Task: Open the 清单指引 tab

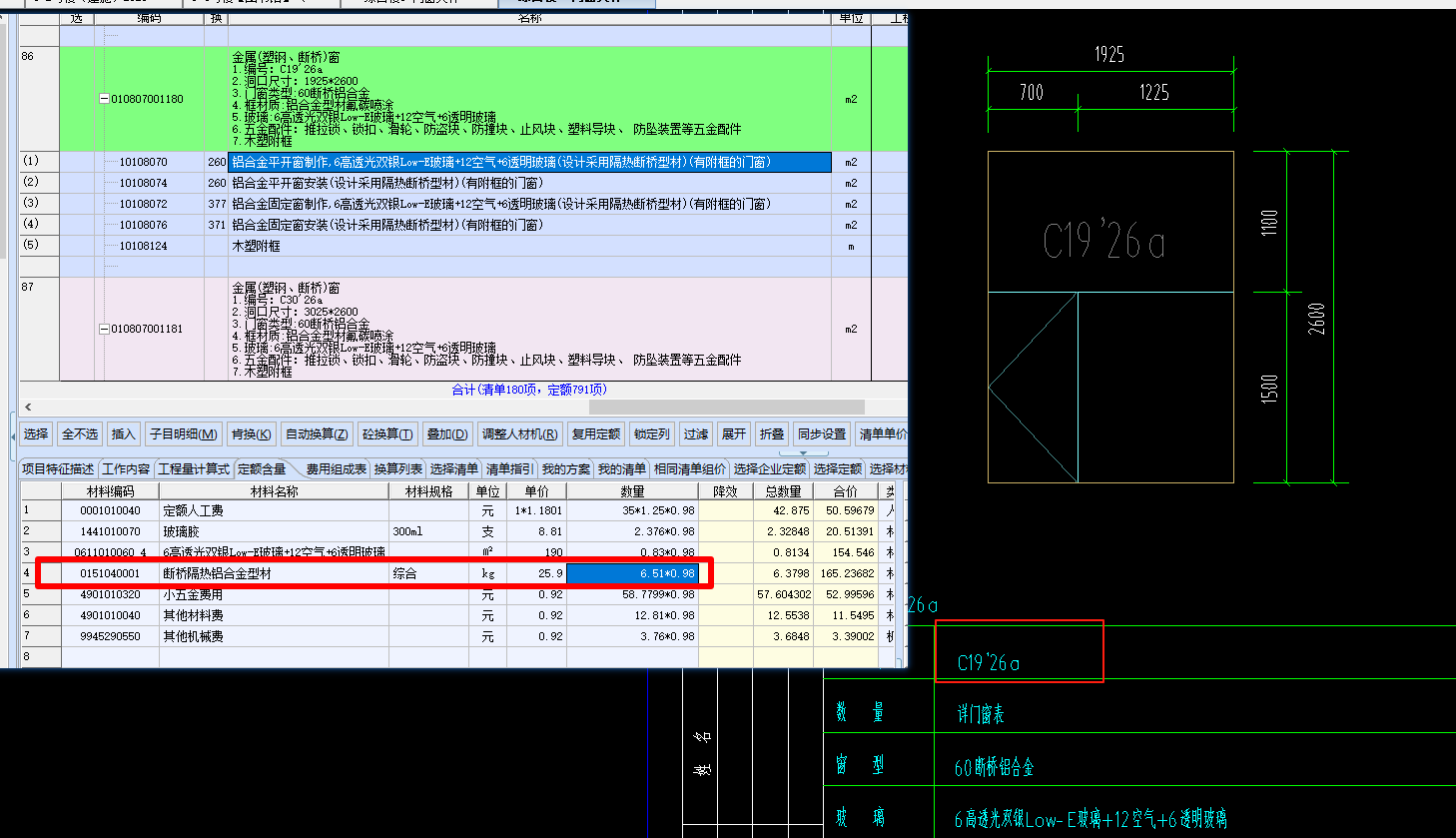Action: click(510, 468)
